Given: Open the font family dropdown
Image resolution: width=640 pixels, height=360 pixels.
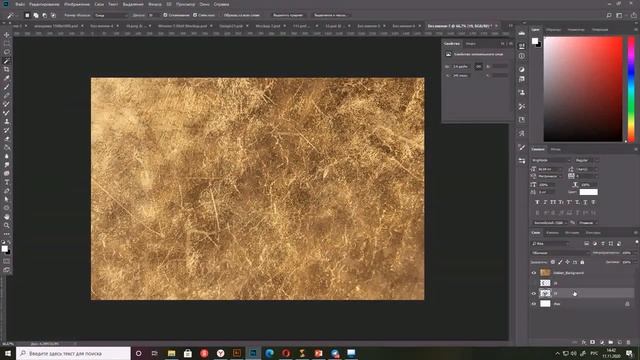Looking at the screenshot, I should tap(551, 160).
